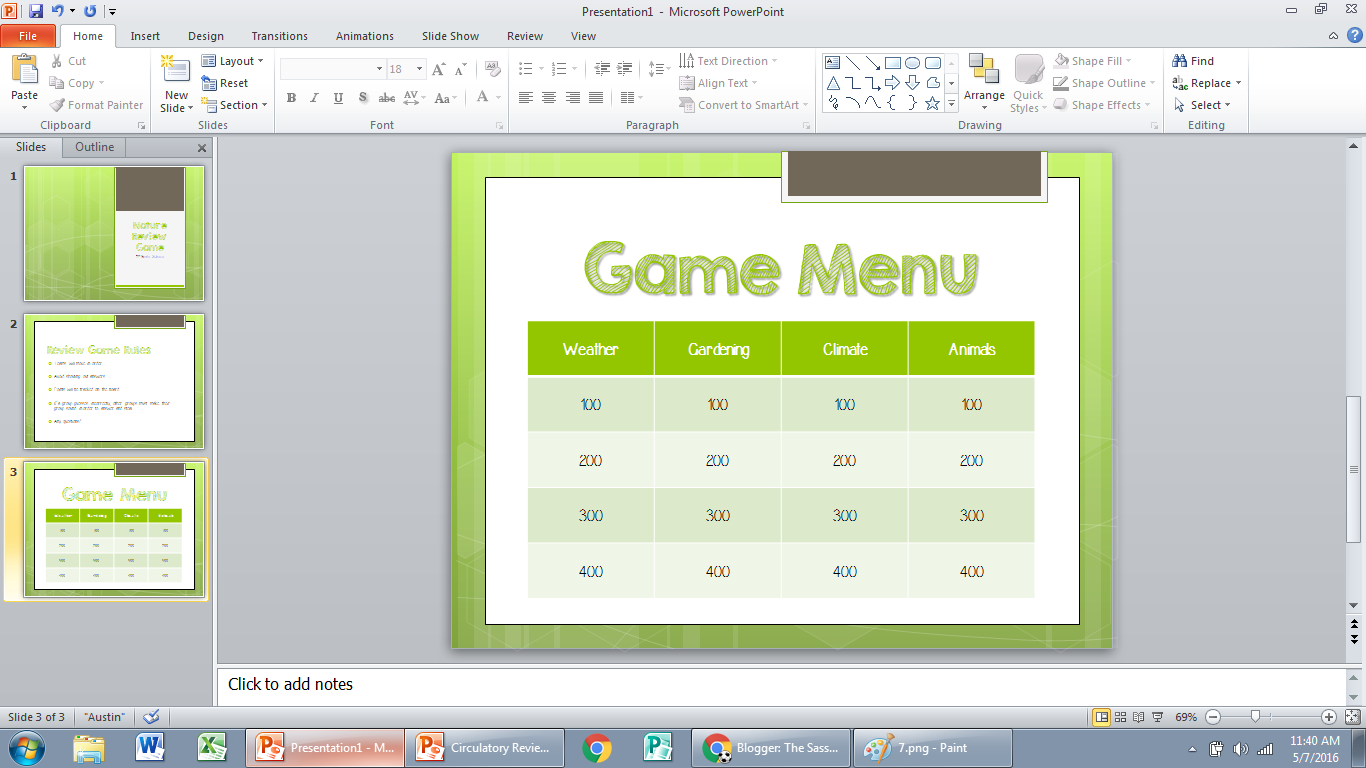Click the Center alignment icon
This screenshot has height=768, width=1366.
(548, 98)
